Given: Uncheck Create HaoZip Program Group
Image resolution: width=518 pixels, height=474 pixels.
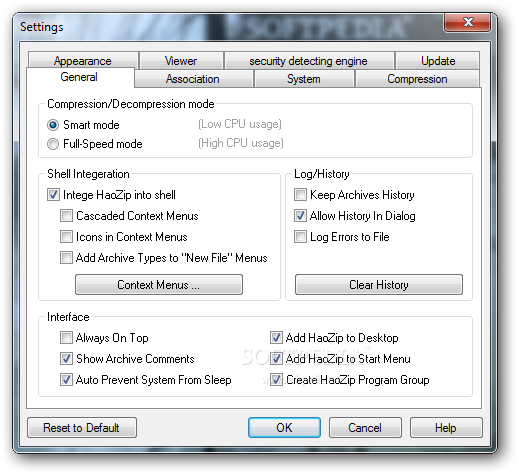Looking at the screenshot, I should click(276, 380).
